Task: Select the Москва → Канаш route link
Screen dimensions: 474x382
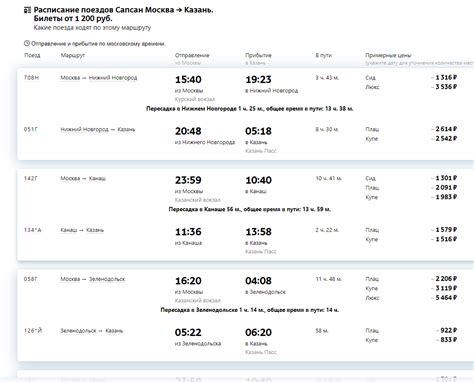Action: (x=83, y=178)
